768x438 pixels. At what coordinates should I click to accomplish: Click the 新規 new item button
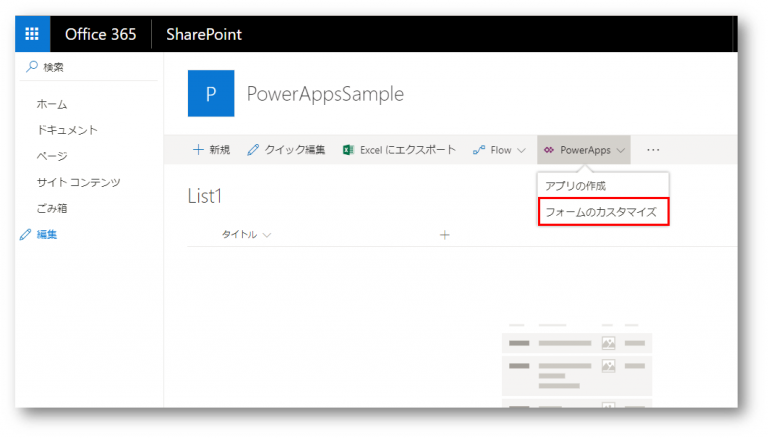[x=212, y=150]
